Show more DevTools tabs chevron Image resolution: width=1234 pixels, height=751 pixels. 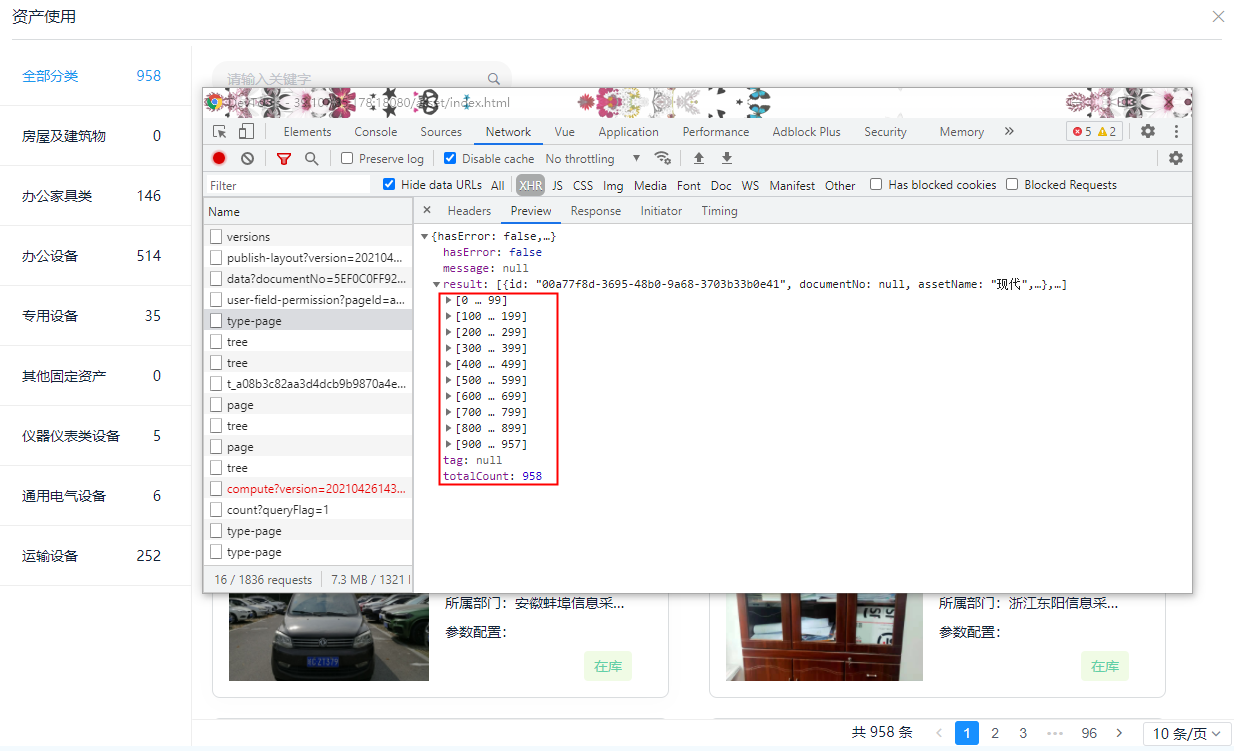1009,131
